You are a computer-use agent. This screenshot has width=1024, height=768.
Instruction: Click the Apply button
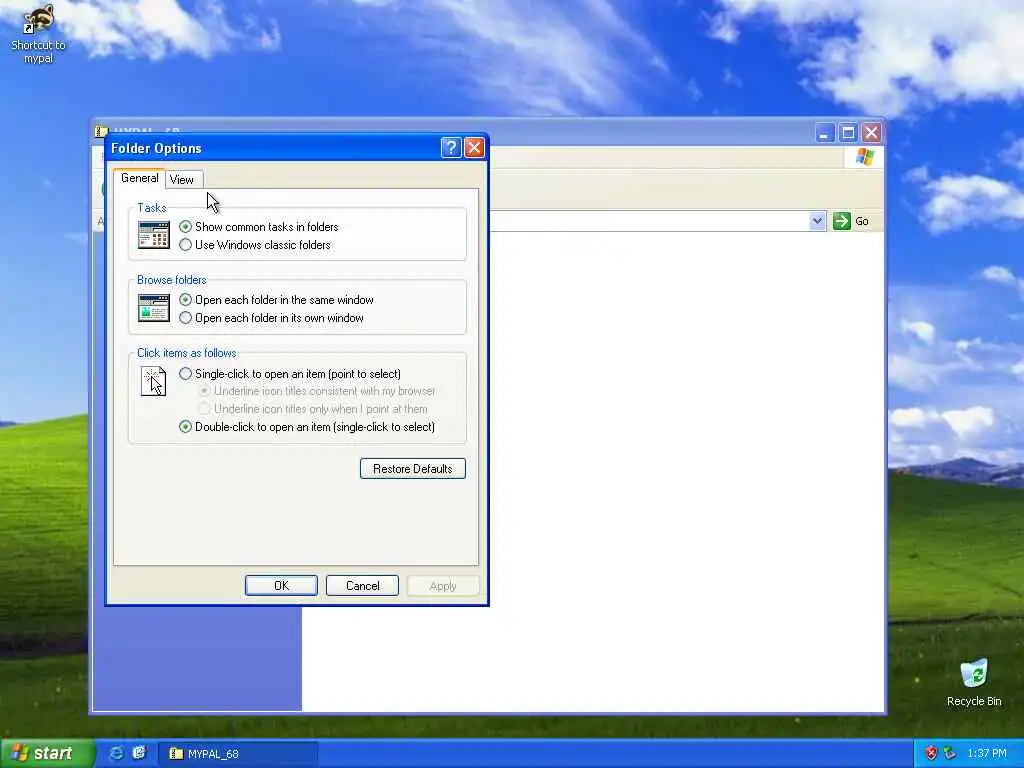(443, 586)
